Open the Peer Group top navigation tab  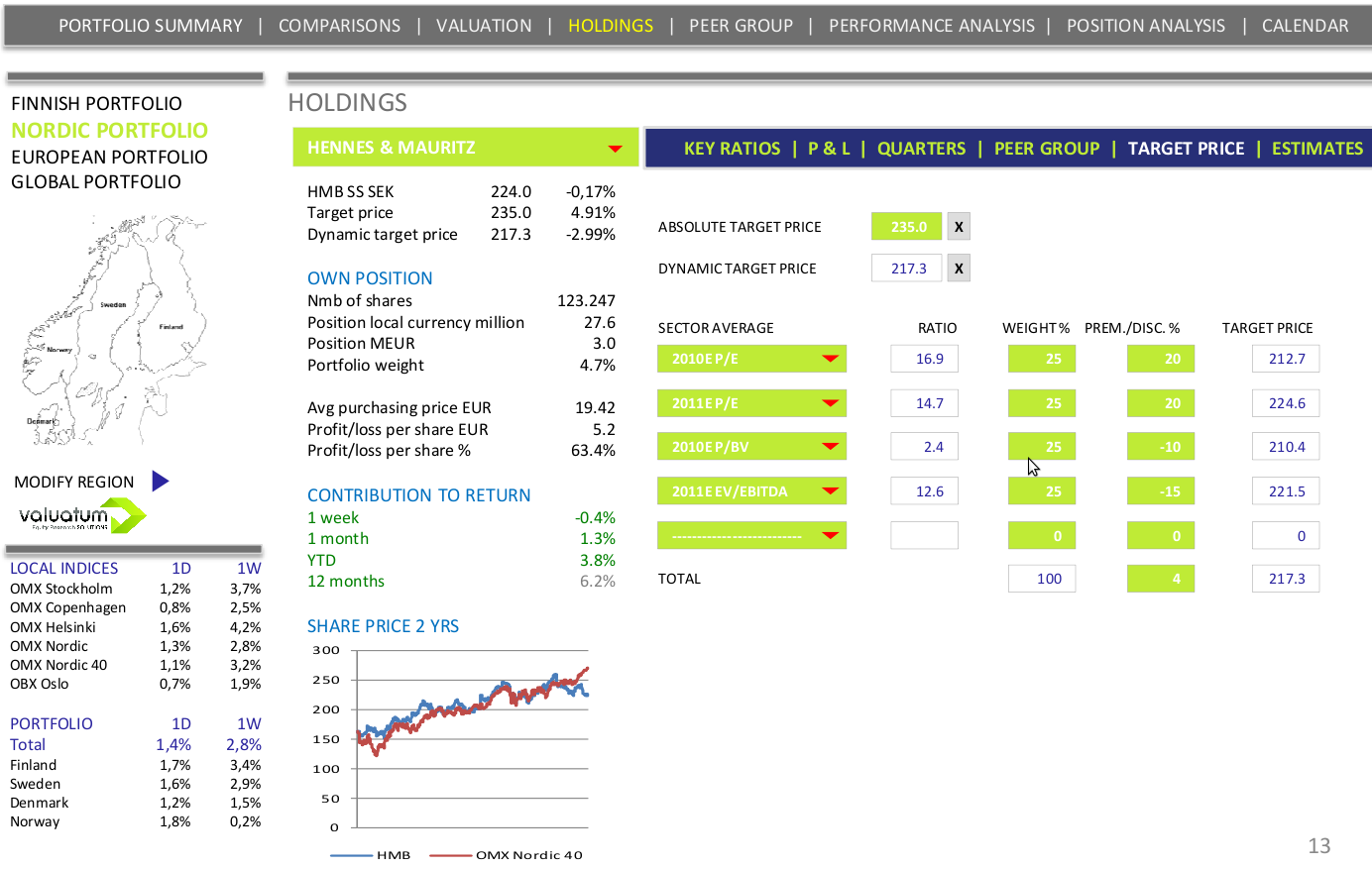pos(742,26)
